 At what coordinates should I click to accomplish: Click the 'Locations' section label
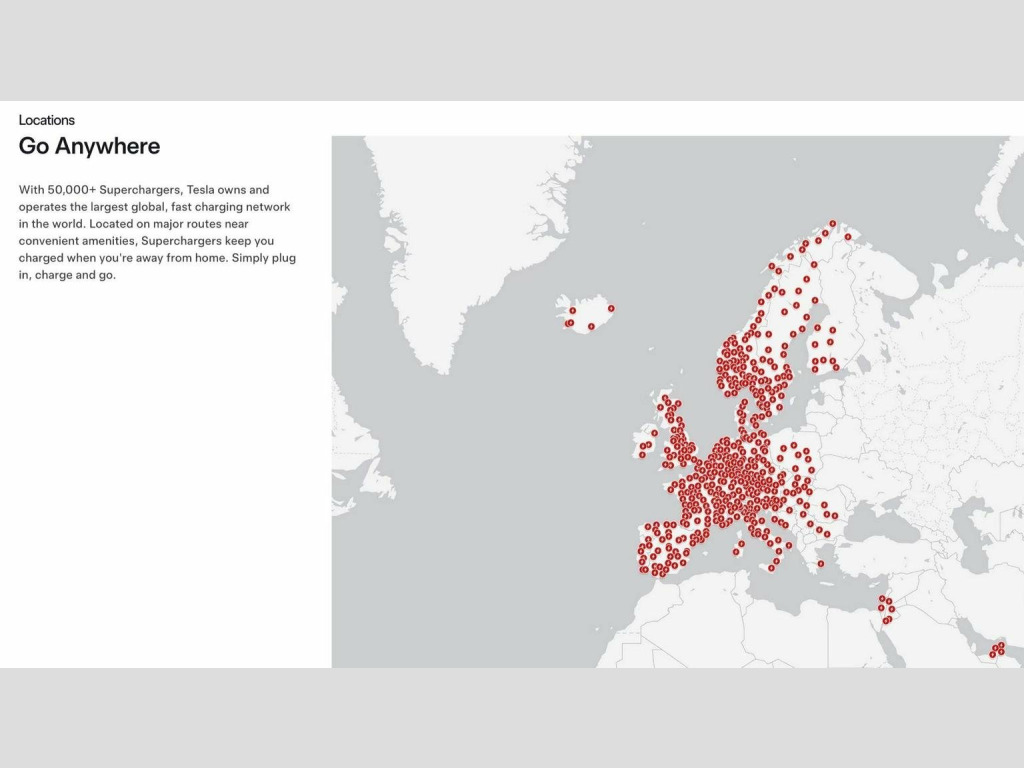(x=46, y=120)
